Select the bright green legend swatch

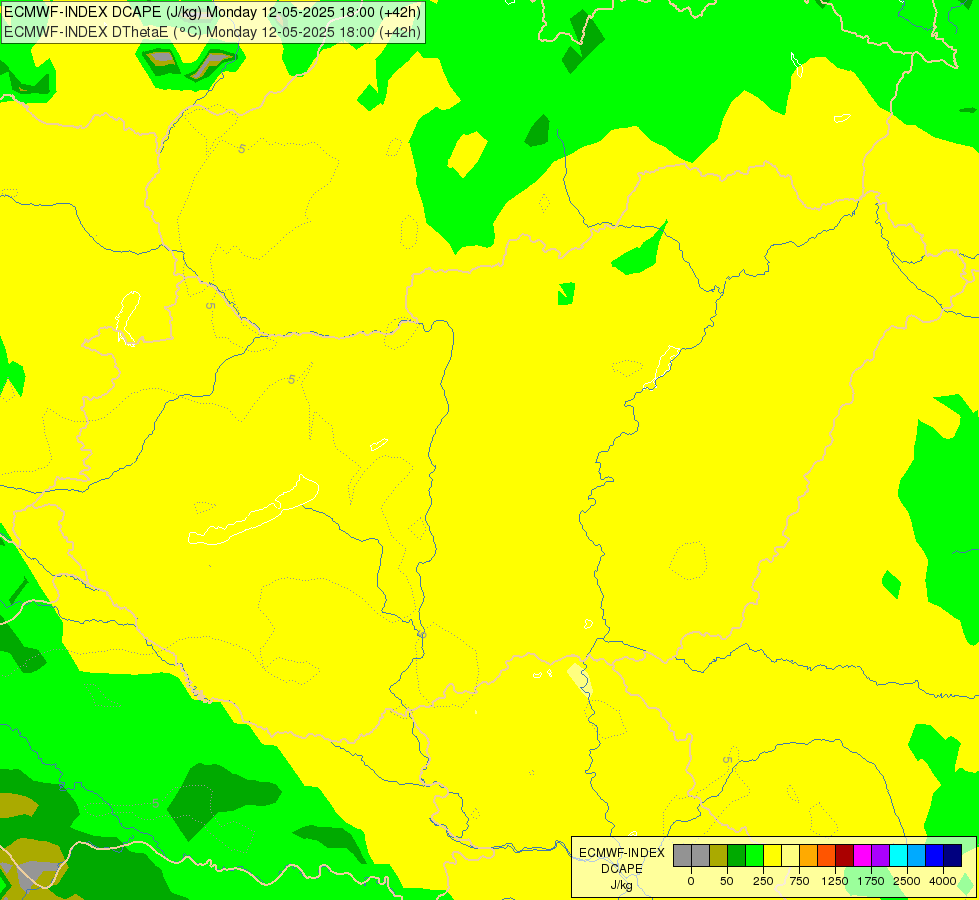tap(755, 856)
